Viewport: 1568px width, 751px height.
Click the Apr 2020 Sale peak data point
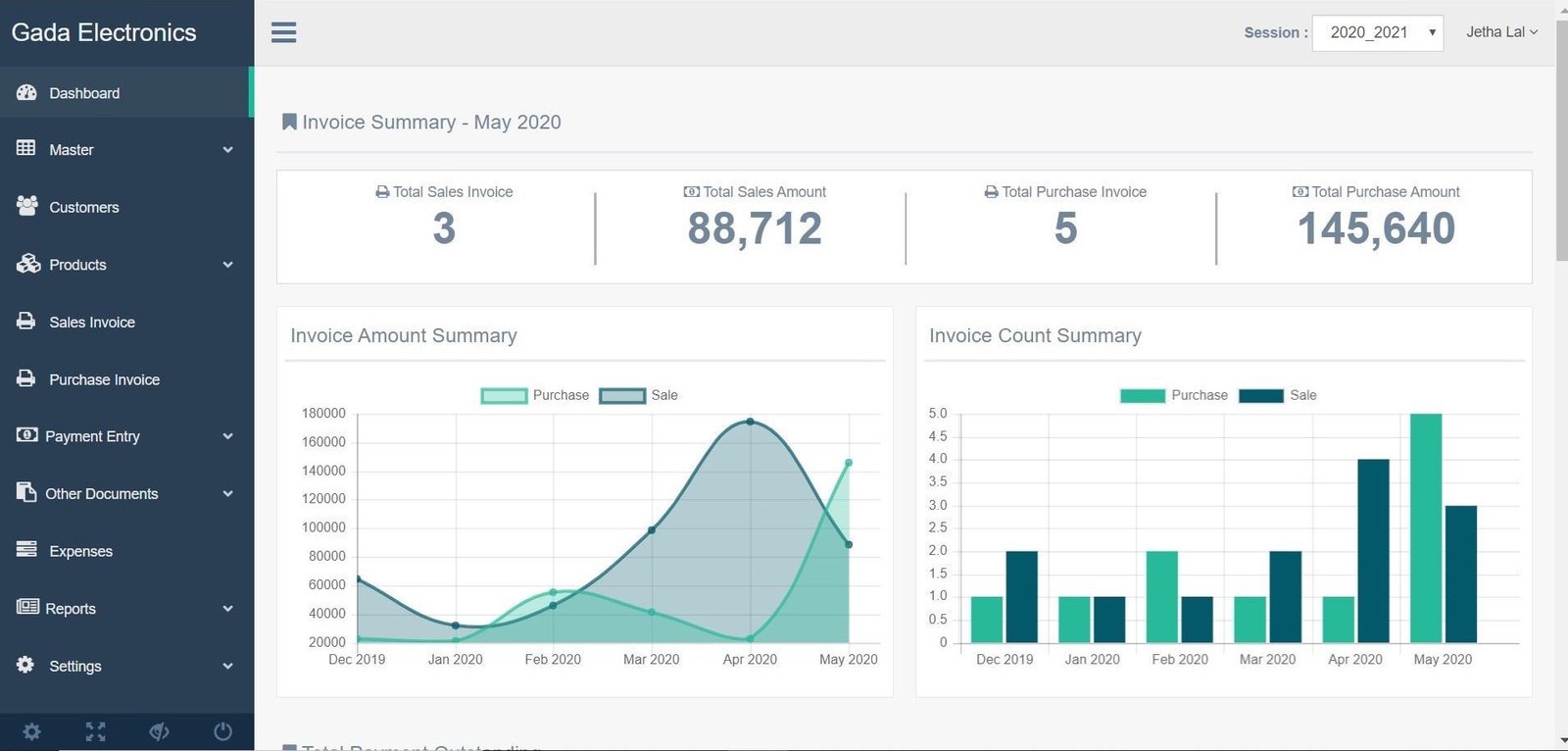pos(750,422)
